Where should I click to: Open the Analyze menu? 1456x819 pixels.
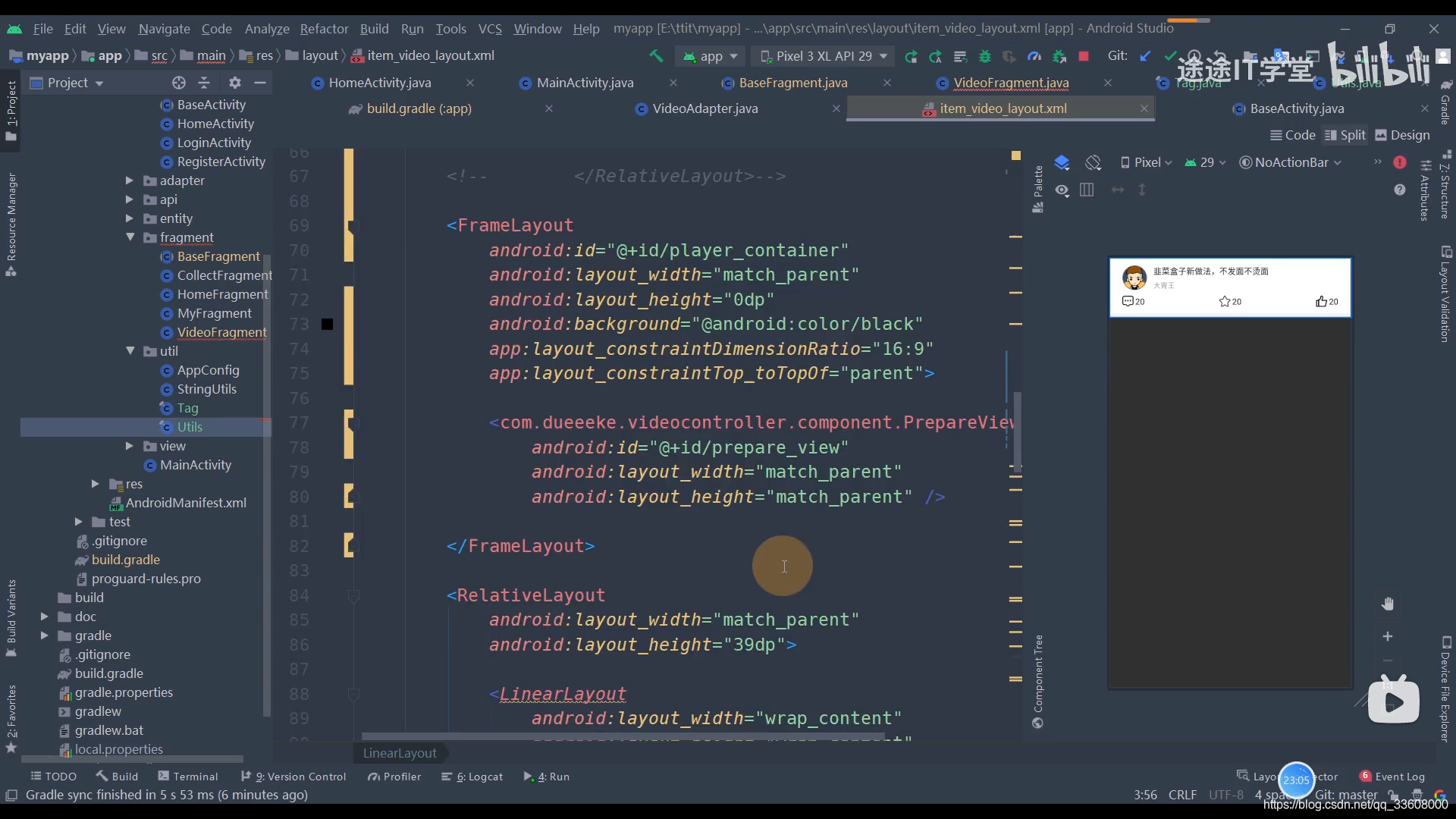pos(267,29)
